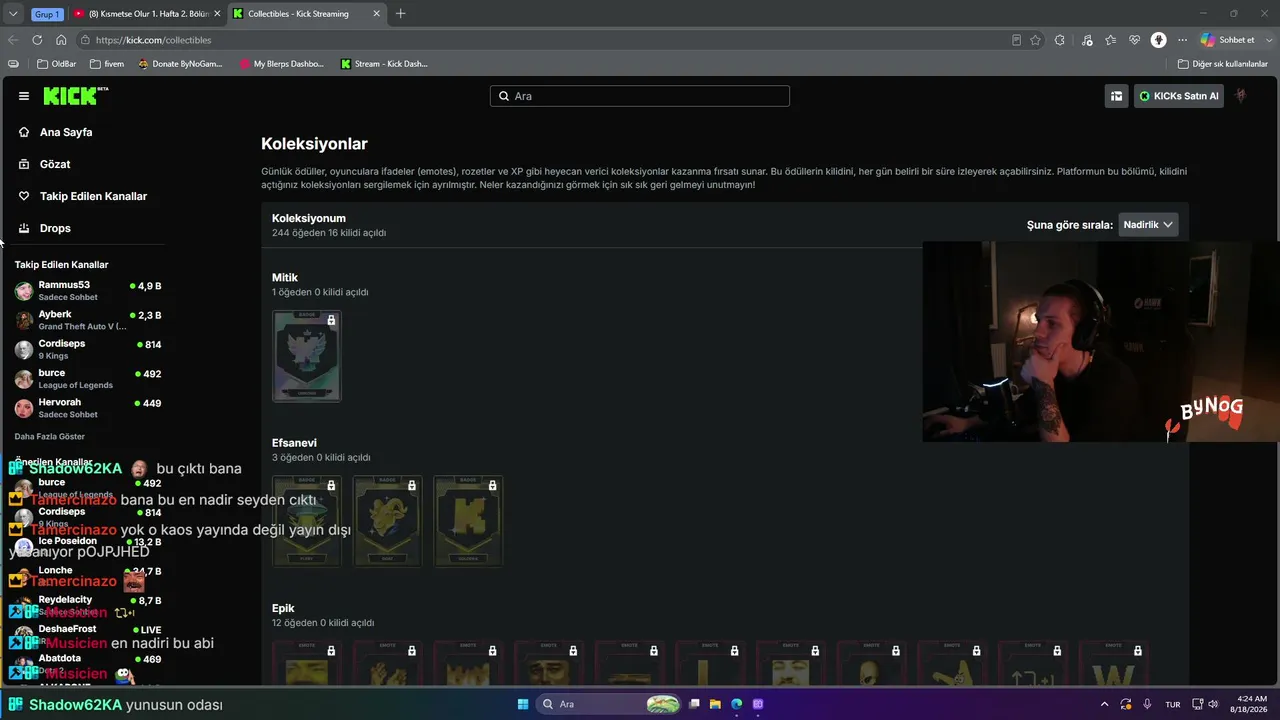Open the OldBar bookmark folder
The width and height of the screenshot is (1280, 720).
pos(56,64)
